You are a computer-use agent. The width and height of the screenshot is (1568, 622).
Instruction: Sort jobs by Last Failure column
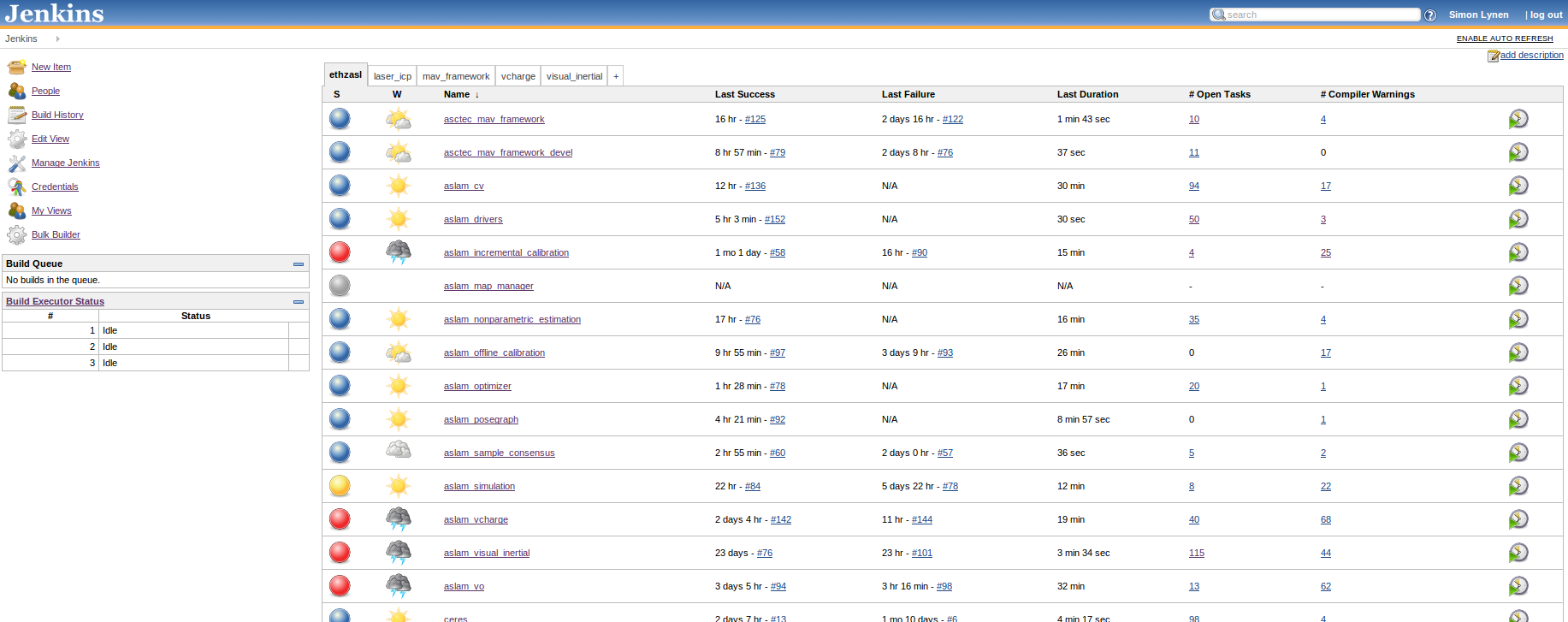point(908,94)
